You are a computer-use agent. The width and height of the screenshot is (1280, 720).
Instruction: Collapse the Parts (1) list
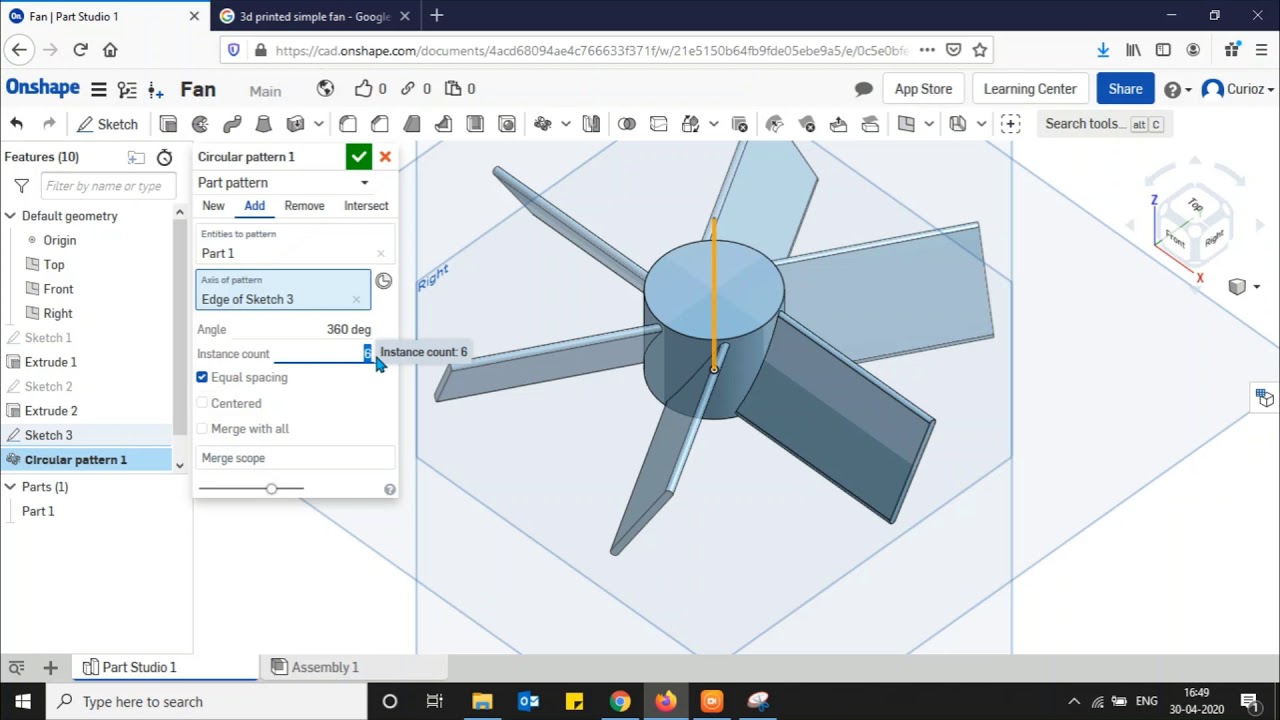point(10,487)
